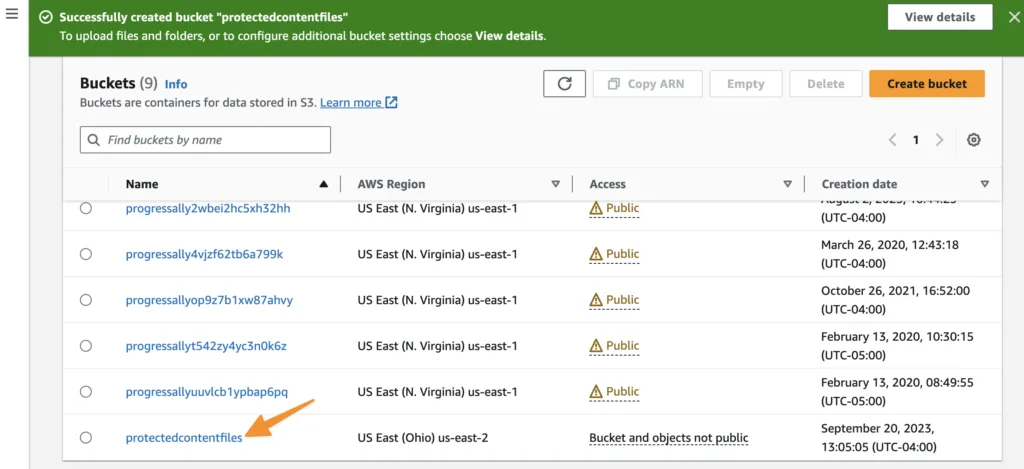Open bucket progressallyop9z7b1xw87ahvy
This screenshot has width=1024, height=469.
[x=209, y=300]
